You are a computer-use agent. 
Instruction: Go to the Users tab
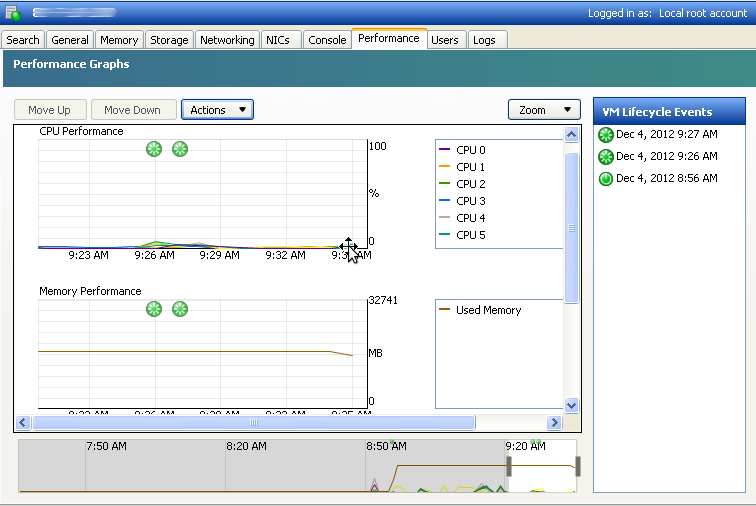pyautogui.click(x=445, y=40)
